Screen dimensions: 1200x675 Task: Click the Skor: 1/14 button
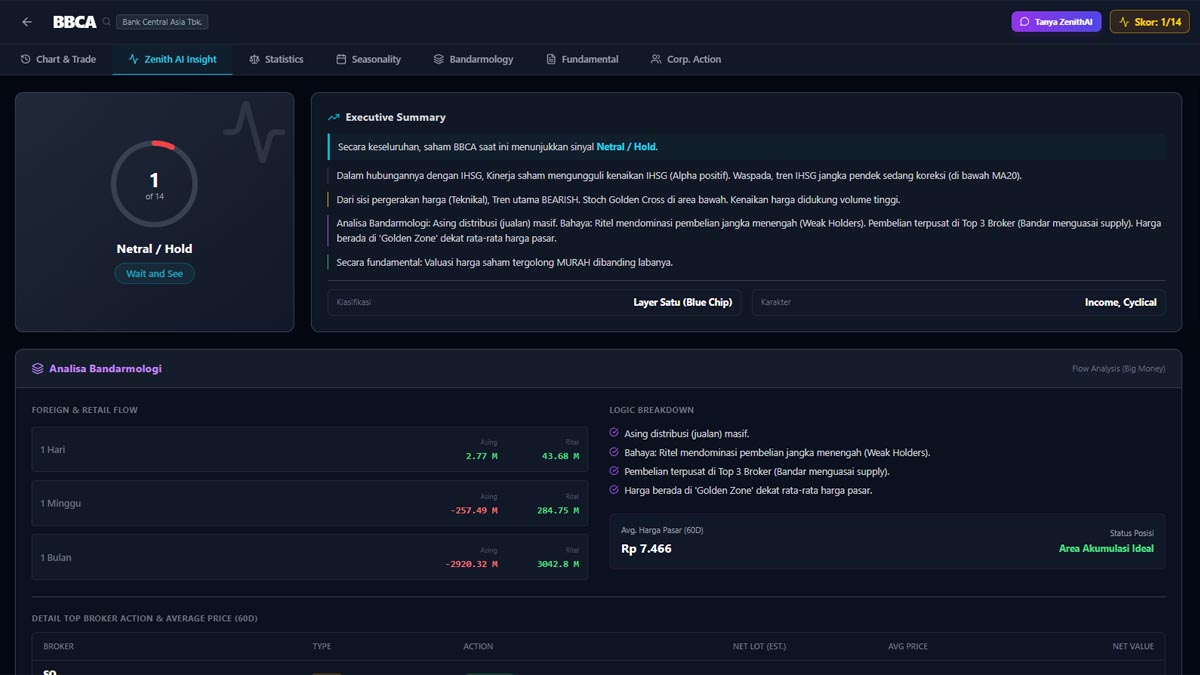point(1149,22)
